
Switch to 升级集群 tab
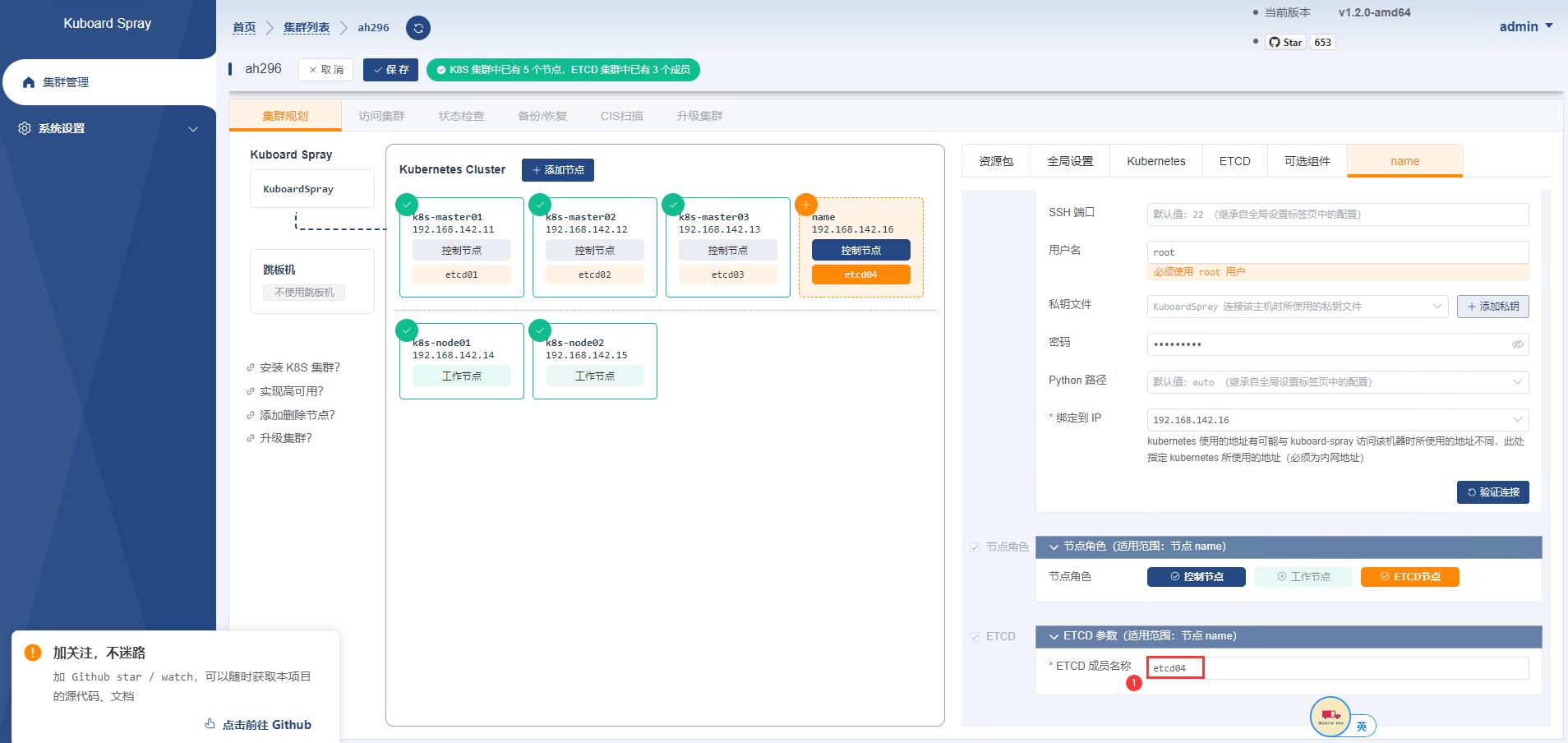699,116
